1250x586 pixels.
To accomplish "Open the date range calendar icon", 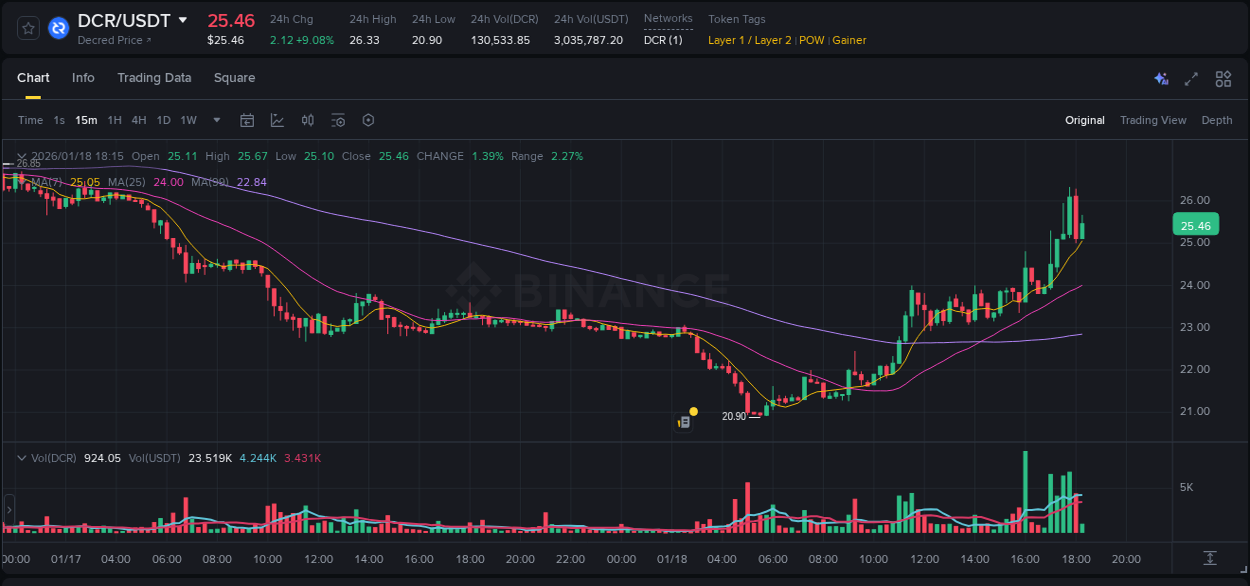I will (x=247, y=120).
